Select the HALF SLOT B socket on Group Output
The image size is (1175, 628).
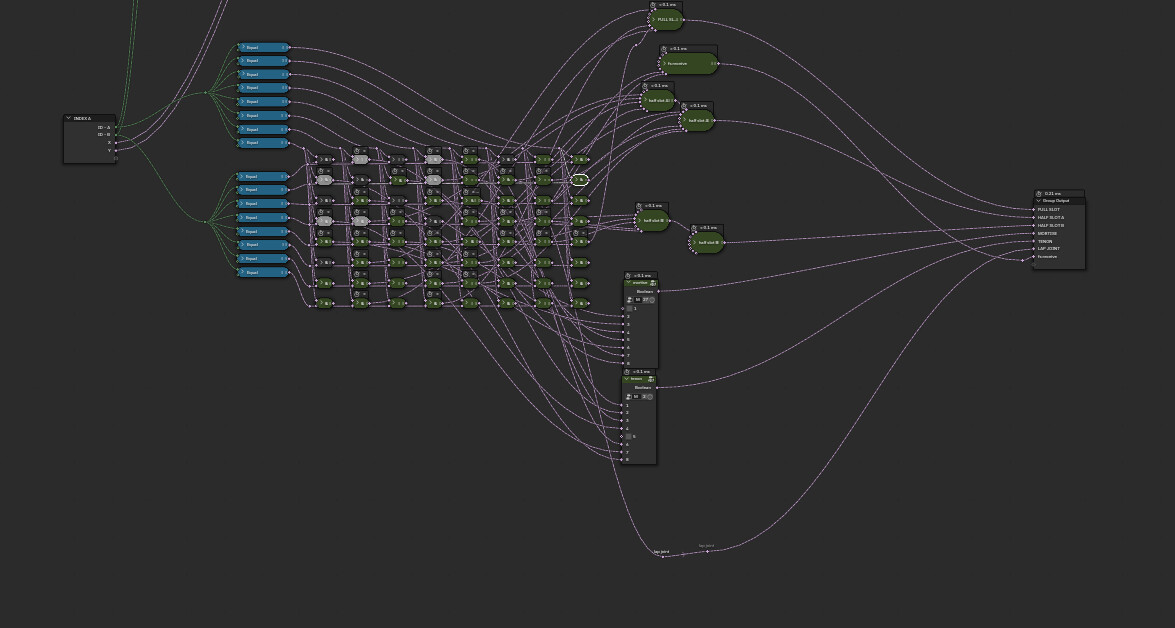[1034, 226]
